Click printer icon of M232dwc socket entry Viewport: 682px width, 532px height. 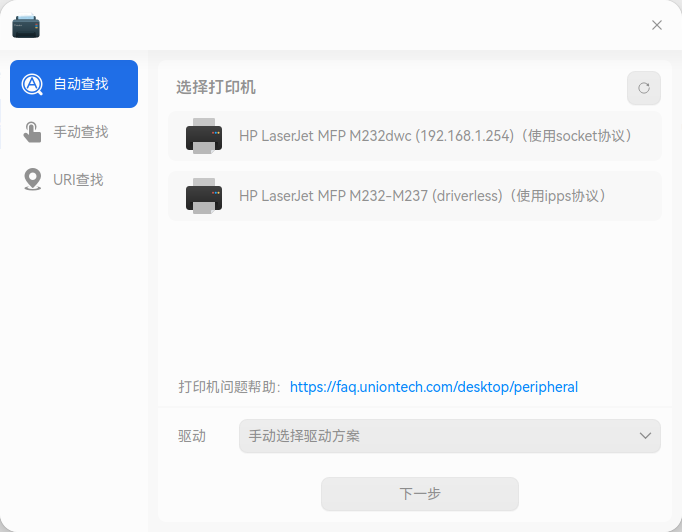pyautogui.click(x=204, y=136)
